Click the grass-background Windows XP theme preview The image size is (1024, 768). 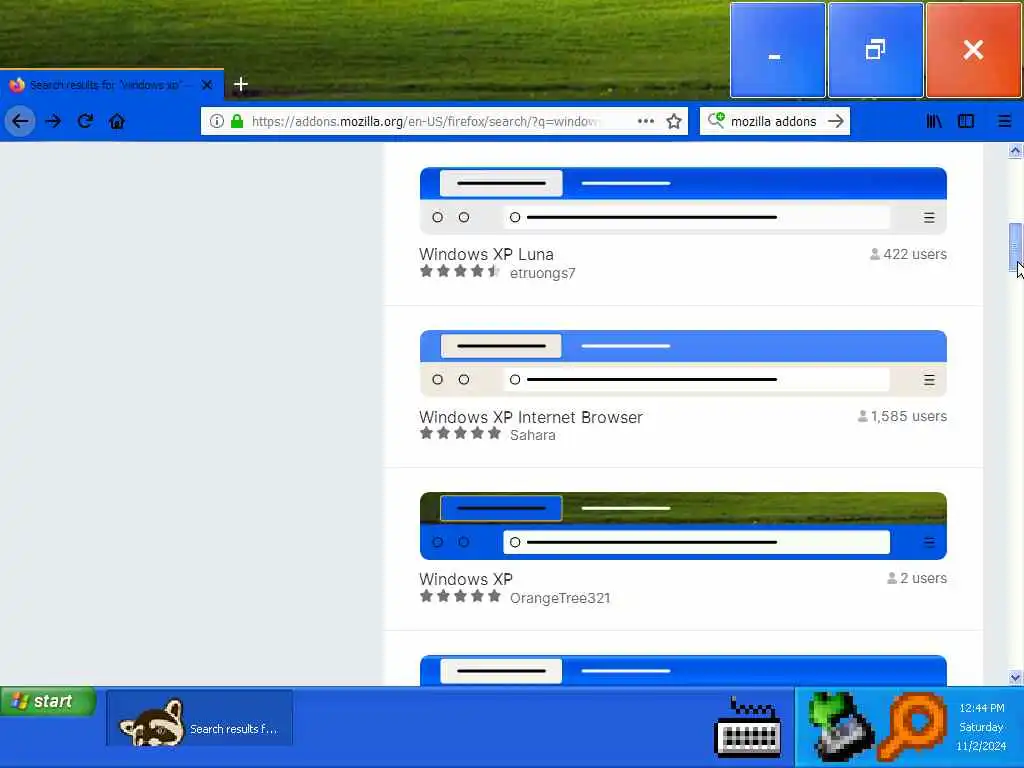point(683,526)
